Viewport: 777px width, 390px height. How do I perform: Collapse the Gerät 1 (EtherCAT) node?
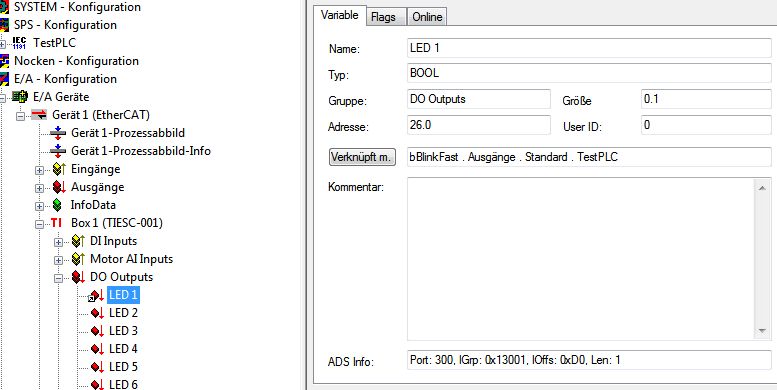(x=20, y=115)
